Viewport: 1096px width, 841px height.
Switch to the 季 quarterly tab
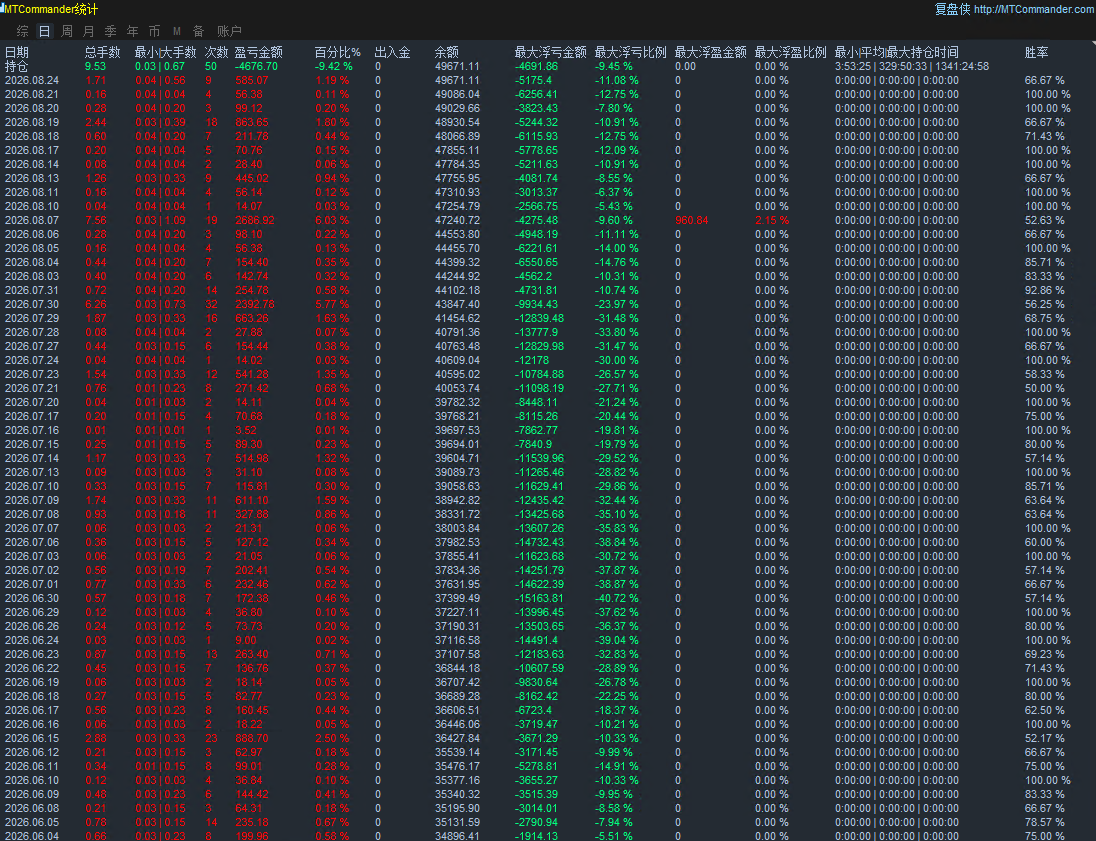coord(110,31)
